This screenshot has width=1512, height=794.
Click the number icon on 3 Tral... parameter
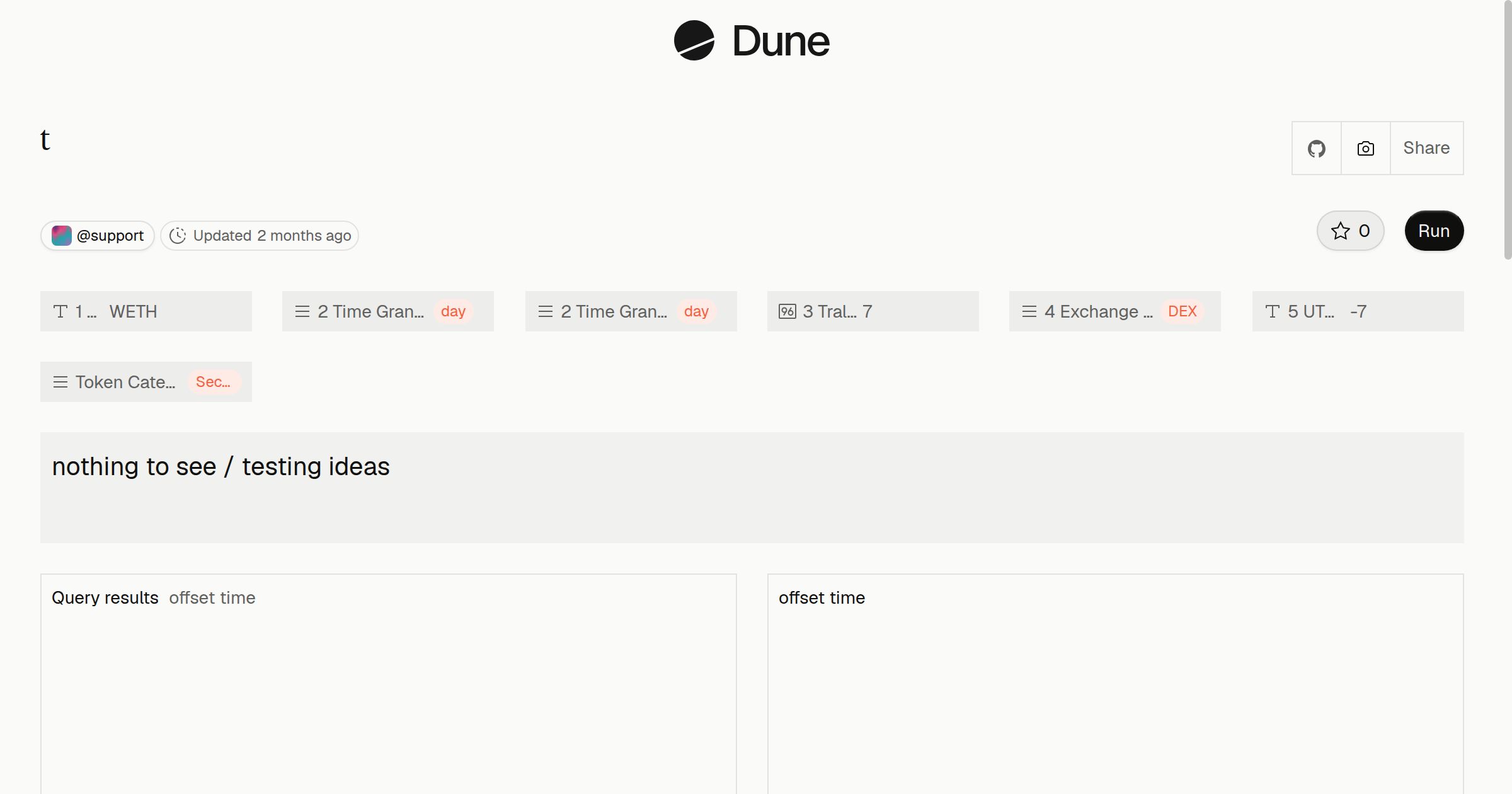pos(787,311)
